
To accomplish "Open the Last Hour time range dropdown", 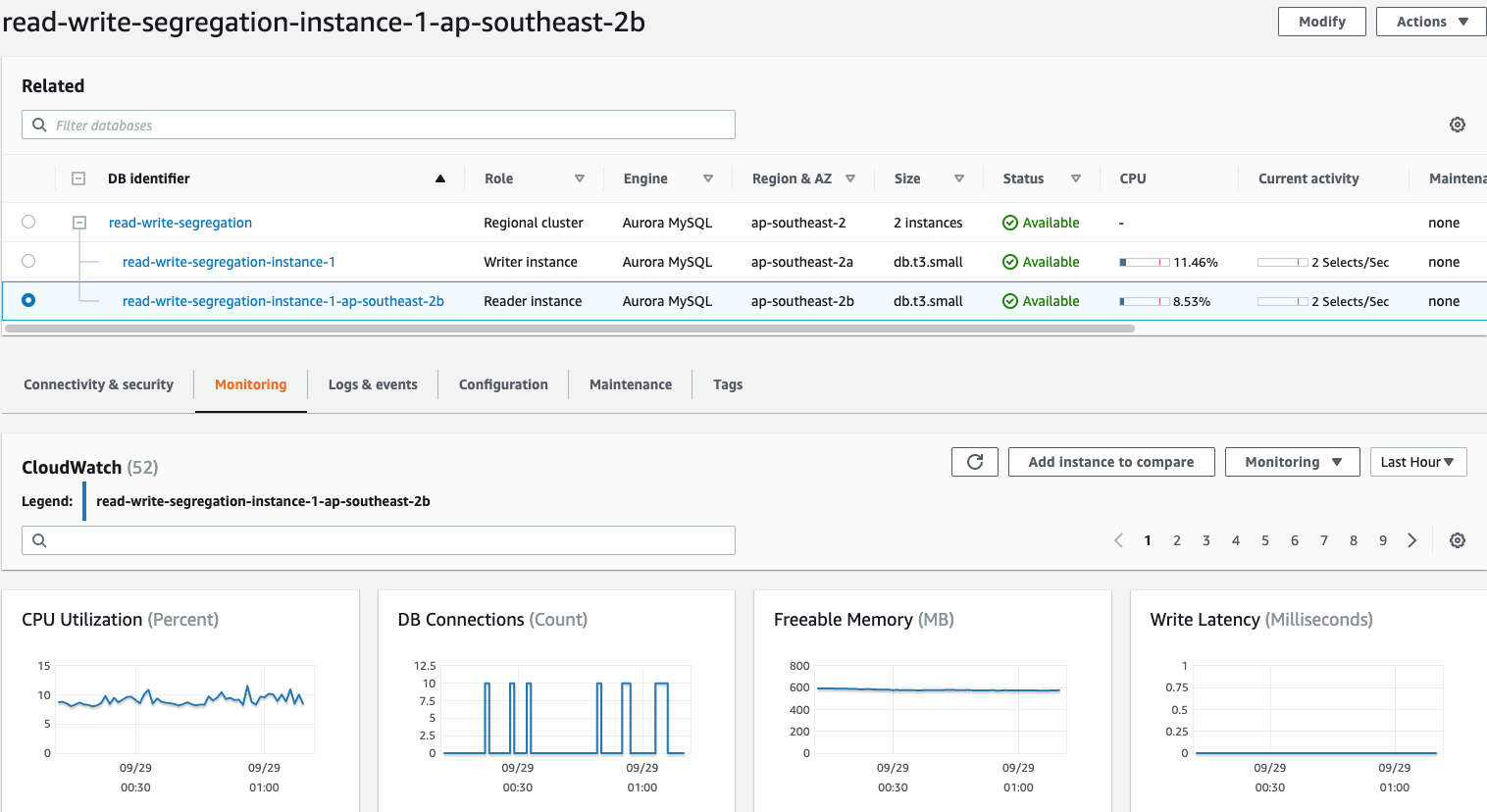I will click(x=1418, y=461).
